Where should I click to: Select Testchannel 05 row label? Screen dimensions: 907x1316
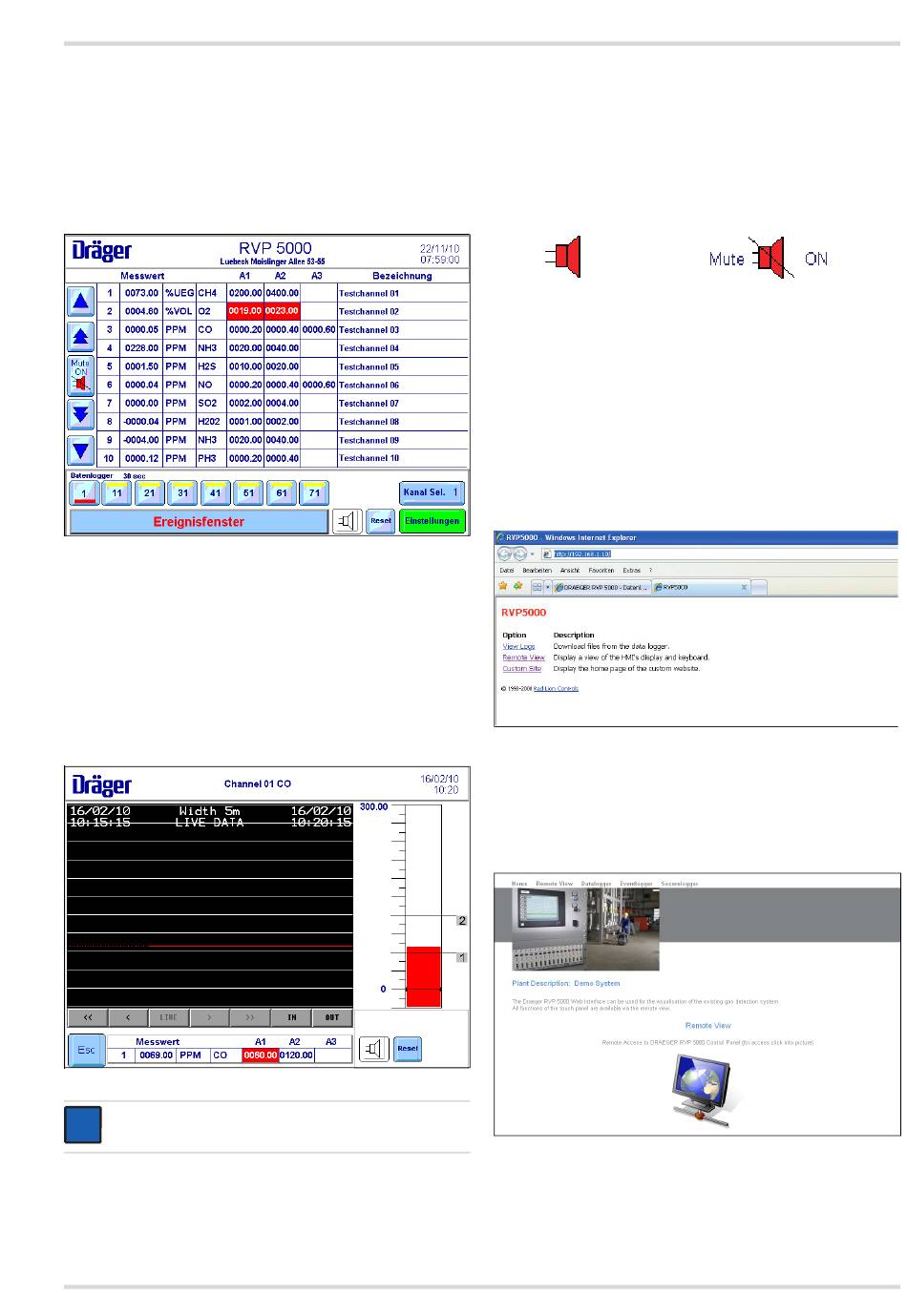[369, 366]
